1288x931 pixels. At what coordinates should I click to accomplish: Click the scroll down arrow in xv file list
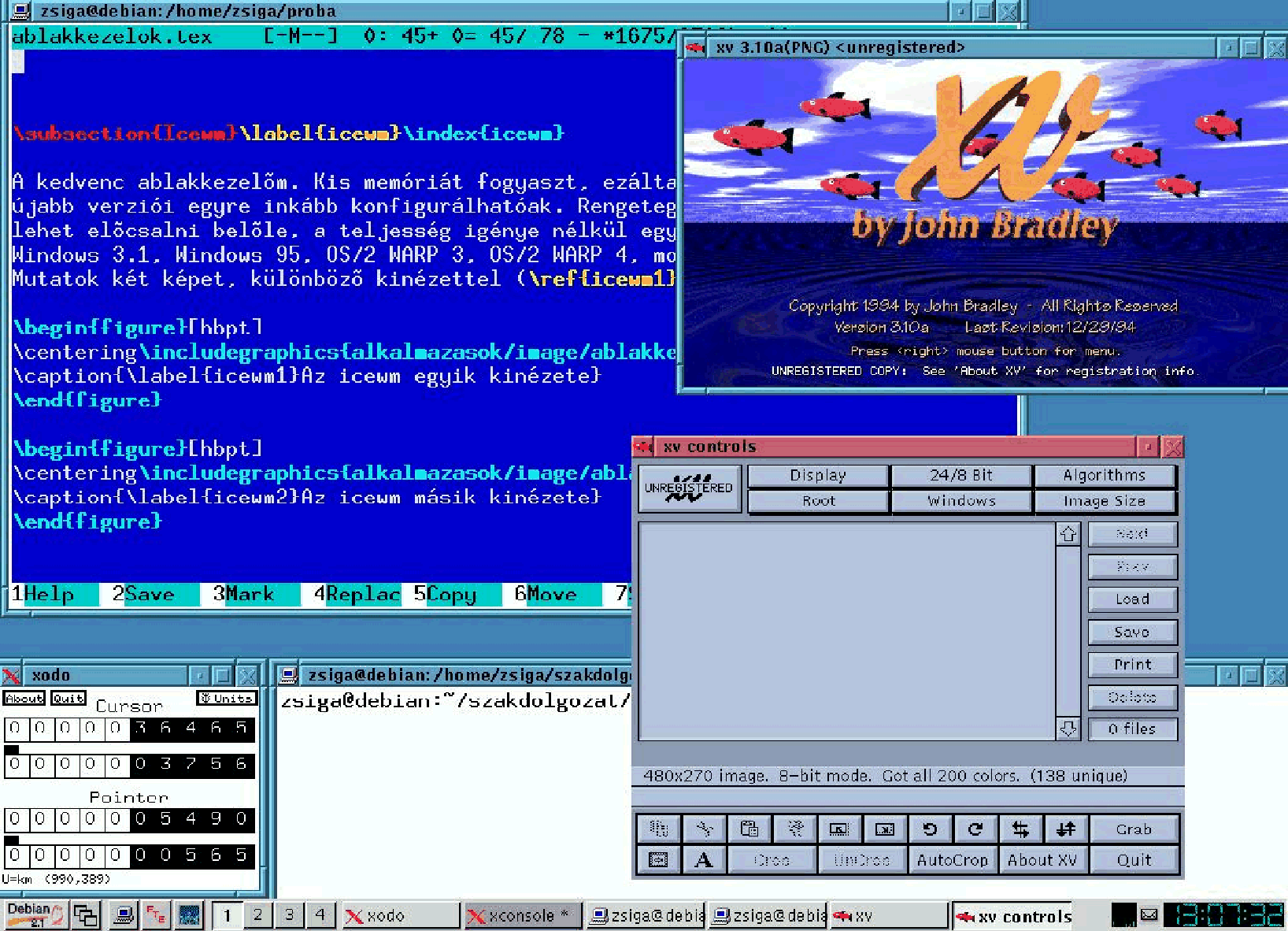coord(1068,729)
